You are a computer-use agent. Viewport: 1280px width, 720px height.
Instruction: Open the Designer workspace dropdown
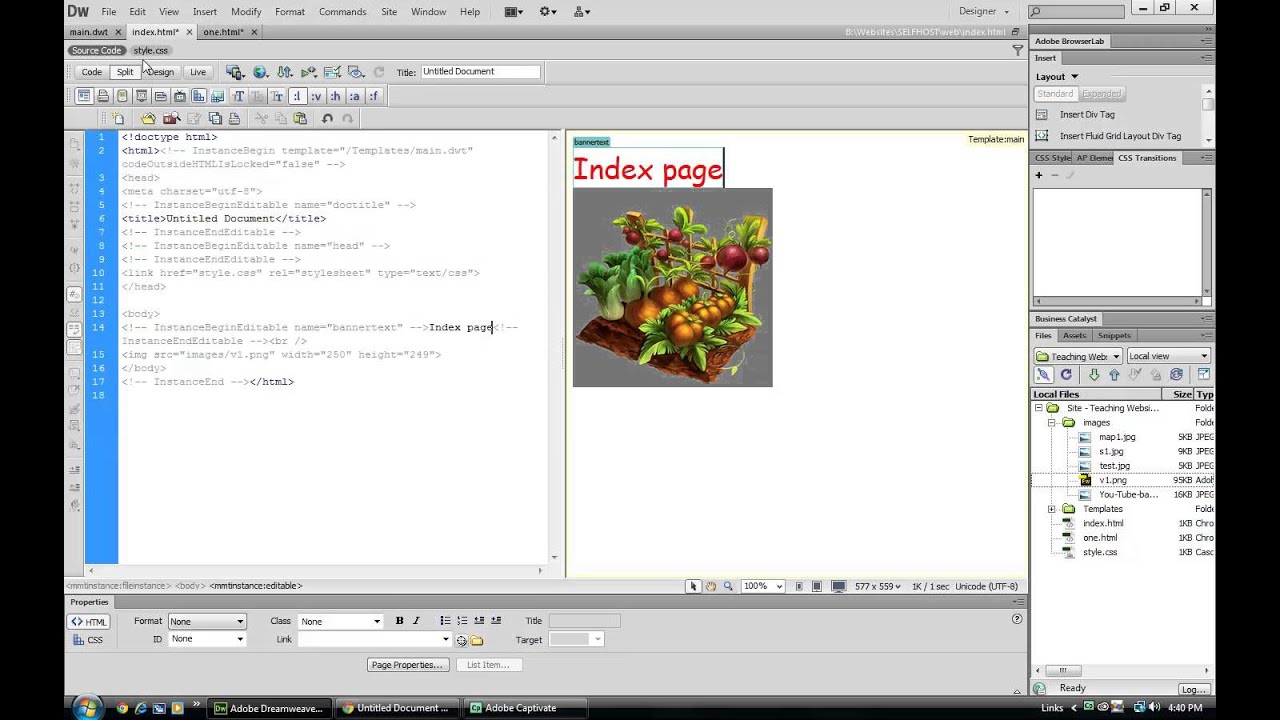985,11
